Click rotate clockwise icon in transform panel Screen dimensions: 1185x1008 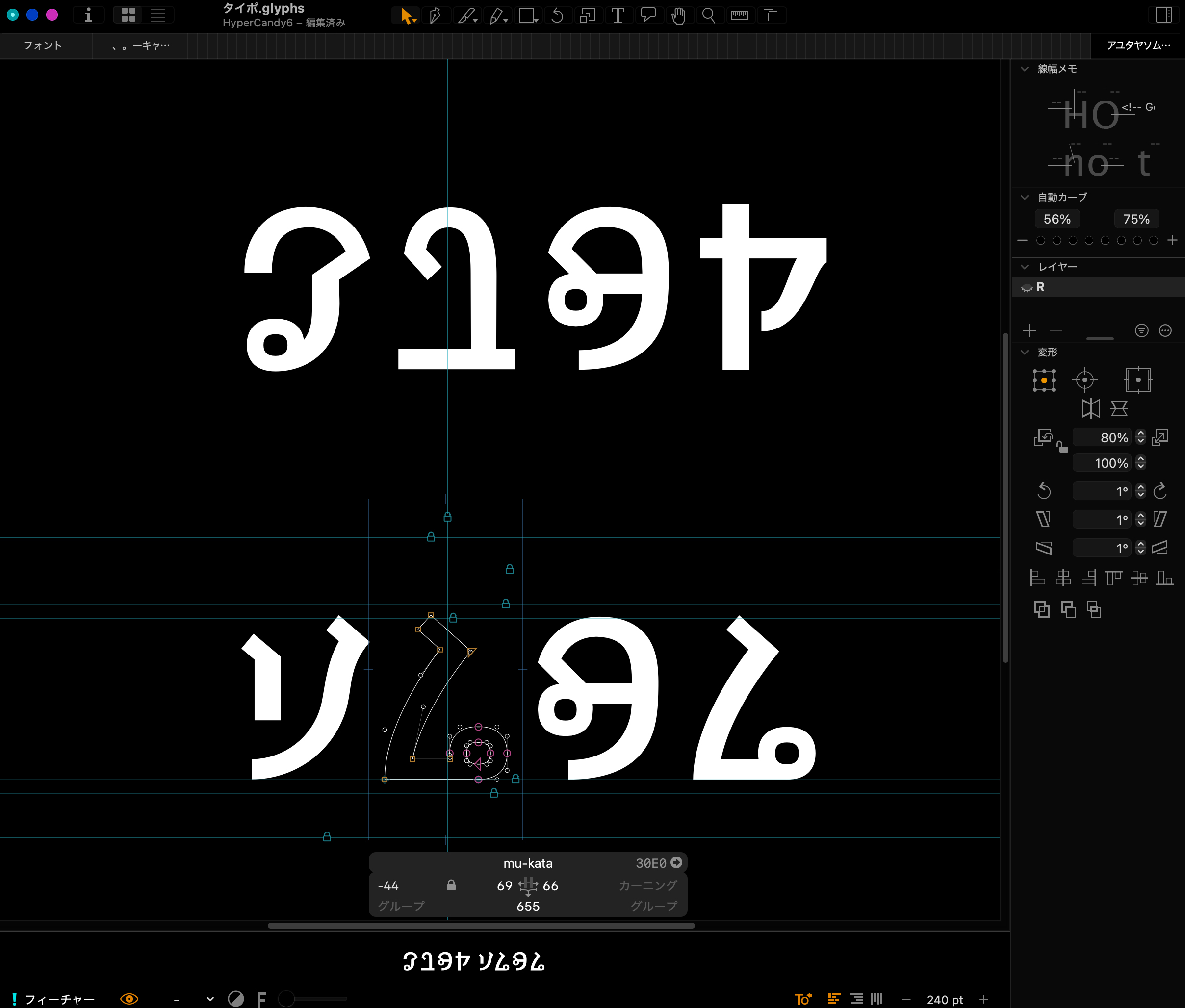(x=1160, y=490)
